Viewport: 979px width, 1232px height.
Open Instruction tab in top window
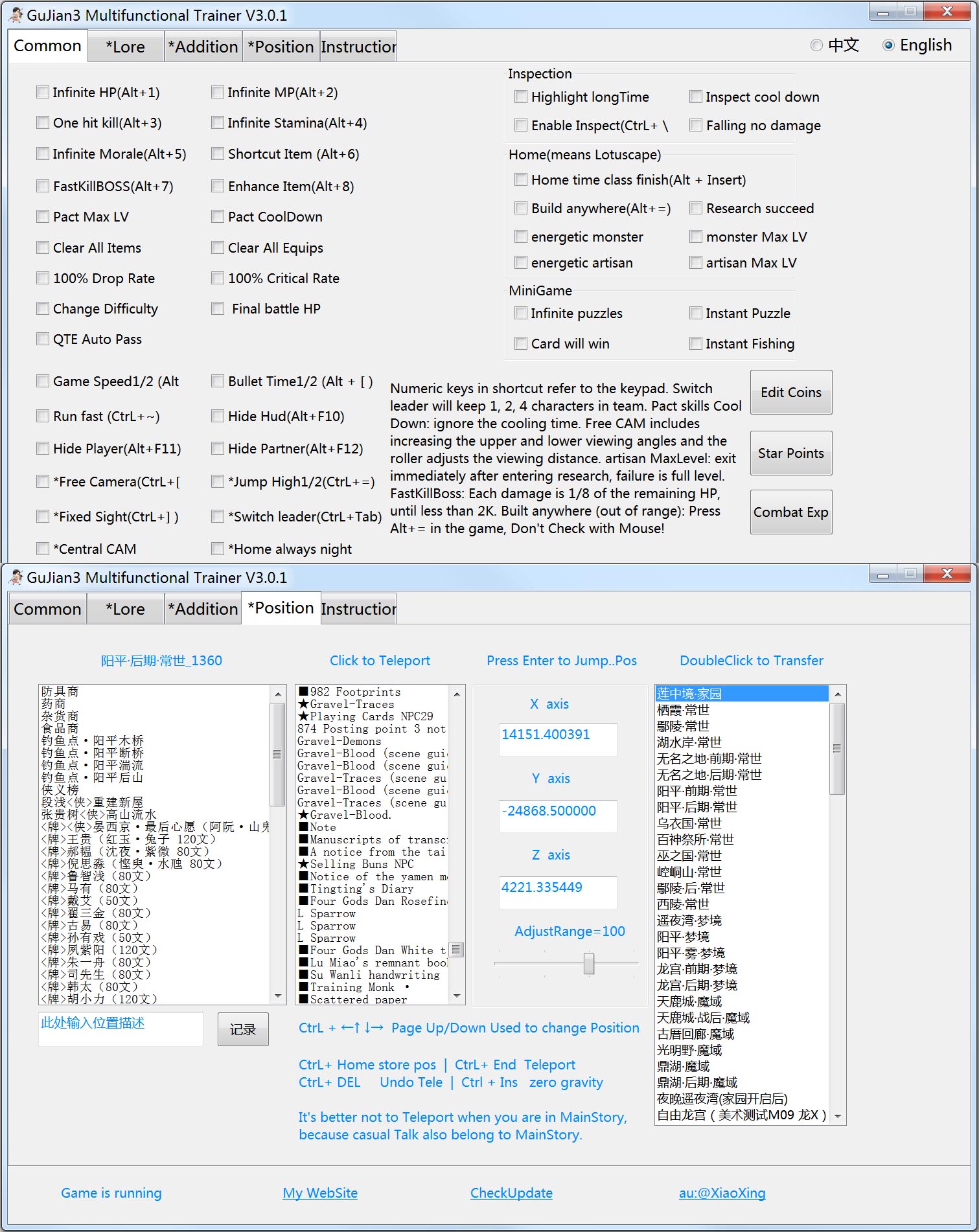click(x=358, y=47)
